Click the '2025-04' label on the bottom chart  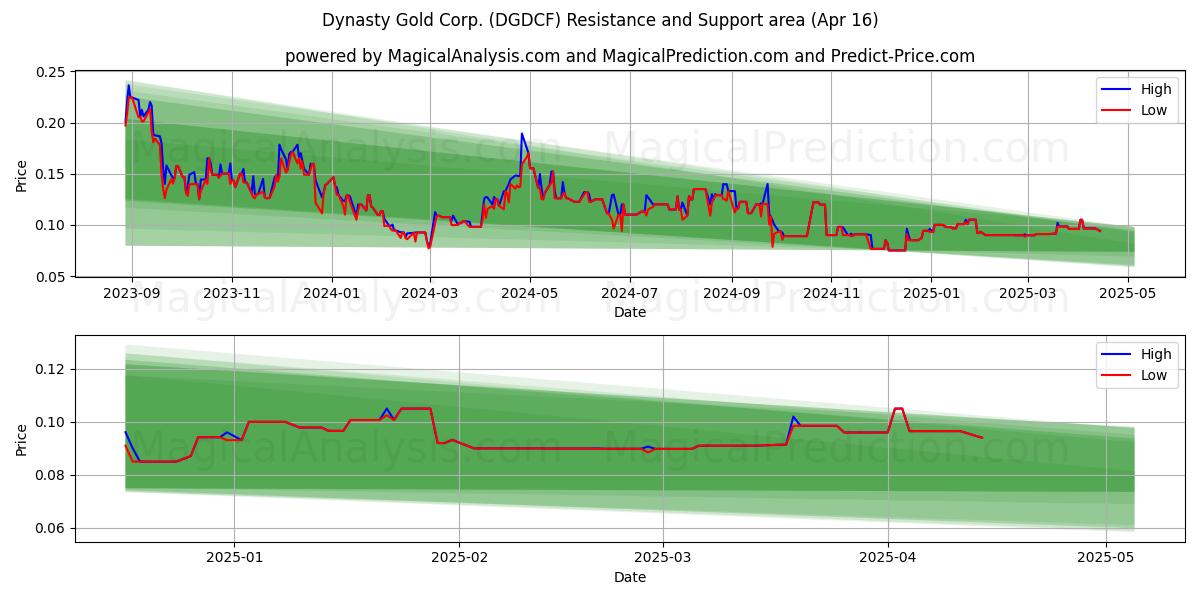click(889, 559)
